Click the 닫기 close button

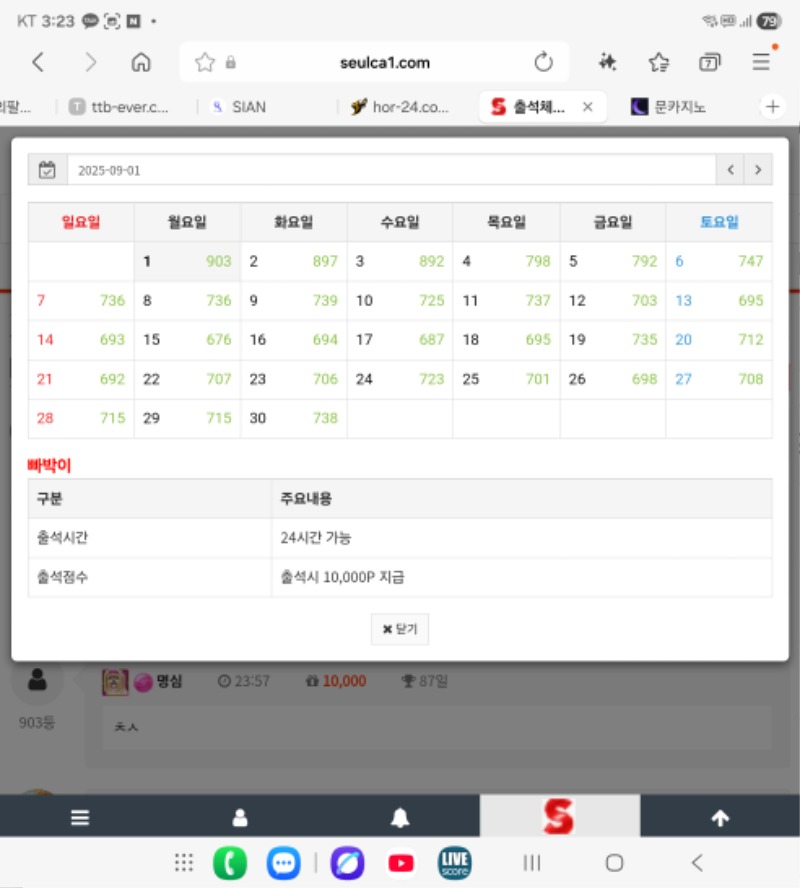click(x=400, y=629)
